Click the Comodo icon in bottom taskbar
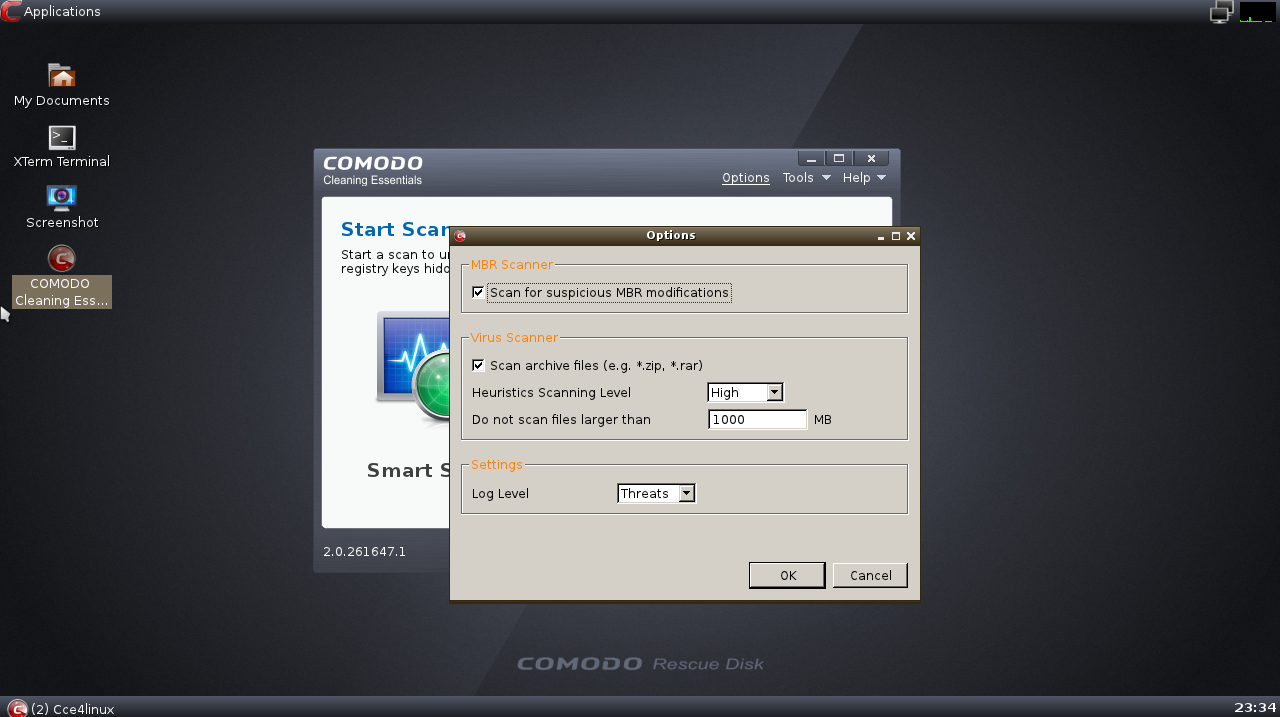 click(x=17, y=708)
